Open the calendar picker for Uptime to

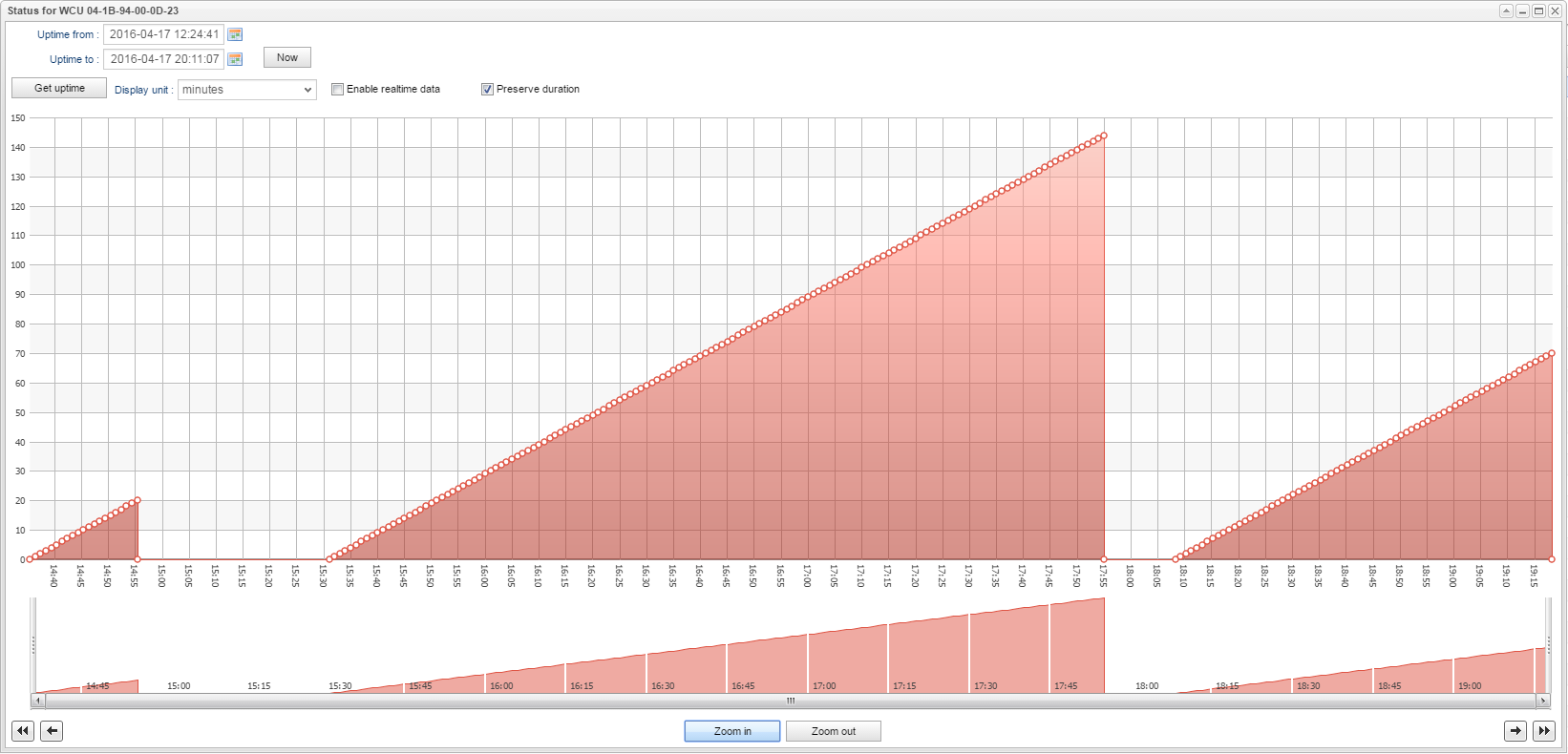pos(235,59)
